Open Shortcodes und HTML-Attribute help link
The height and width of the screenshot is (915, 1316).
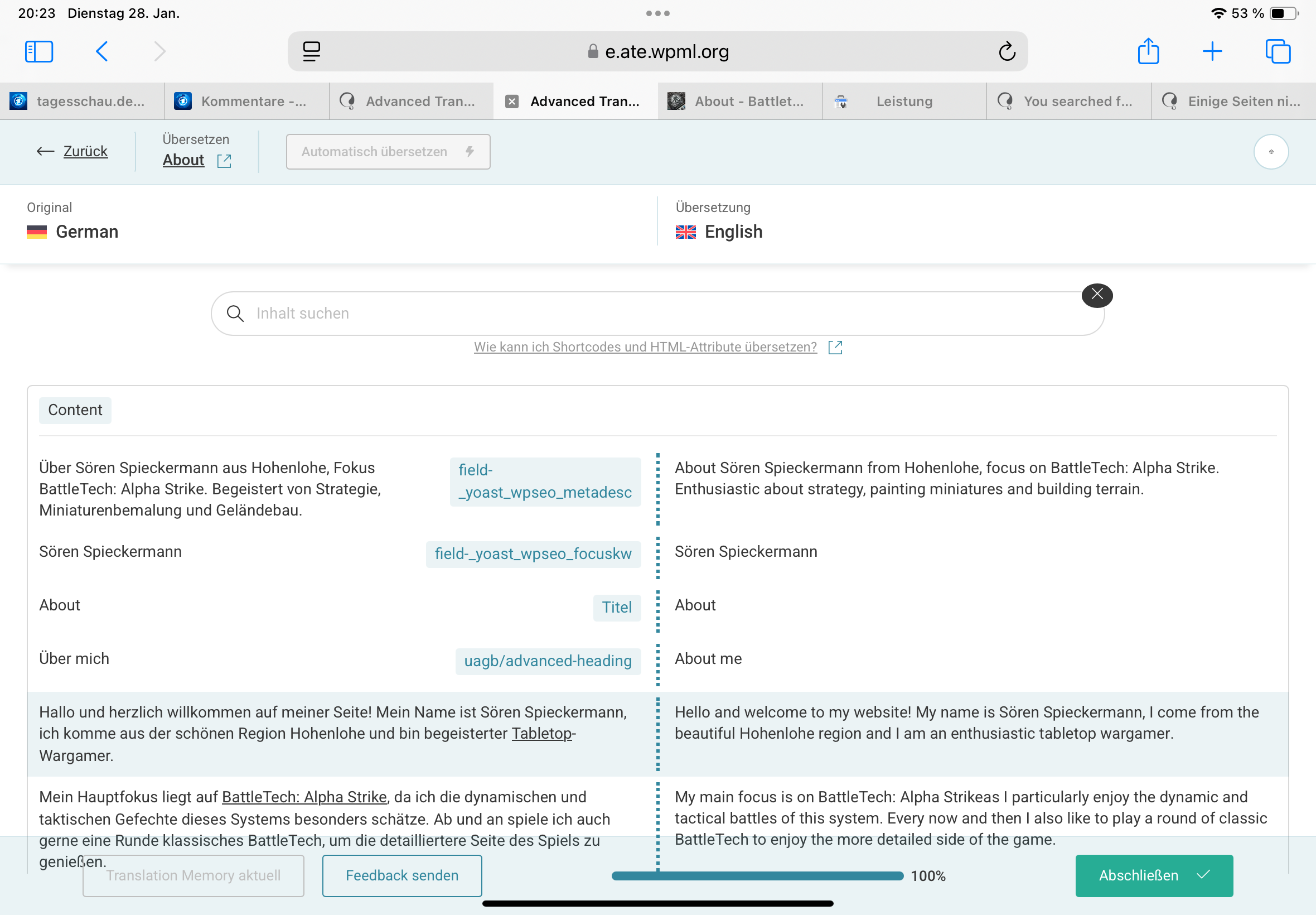pos(645,347)
